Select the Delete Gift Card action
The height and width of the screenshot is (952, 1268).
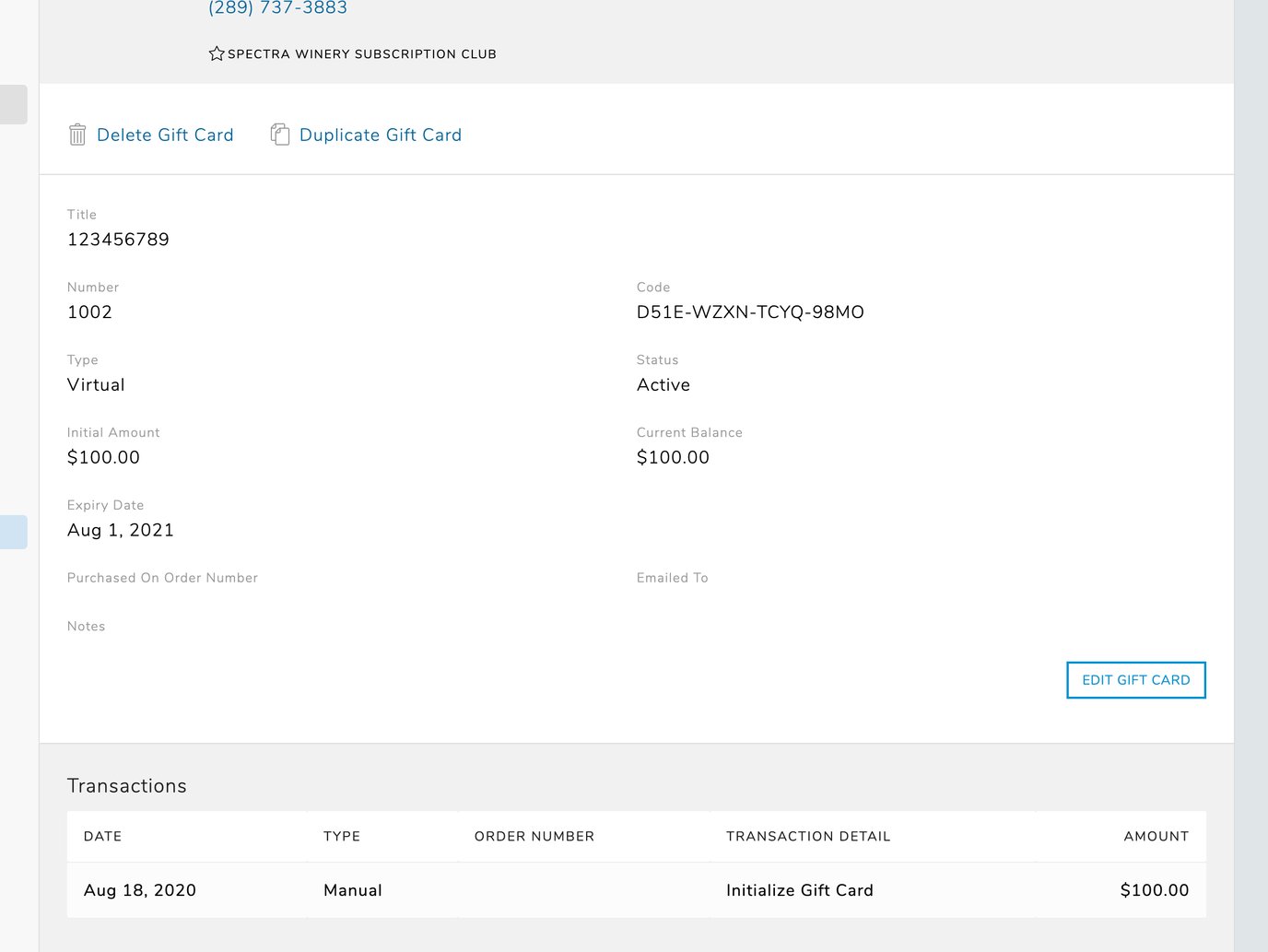coord(165,135)
